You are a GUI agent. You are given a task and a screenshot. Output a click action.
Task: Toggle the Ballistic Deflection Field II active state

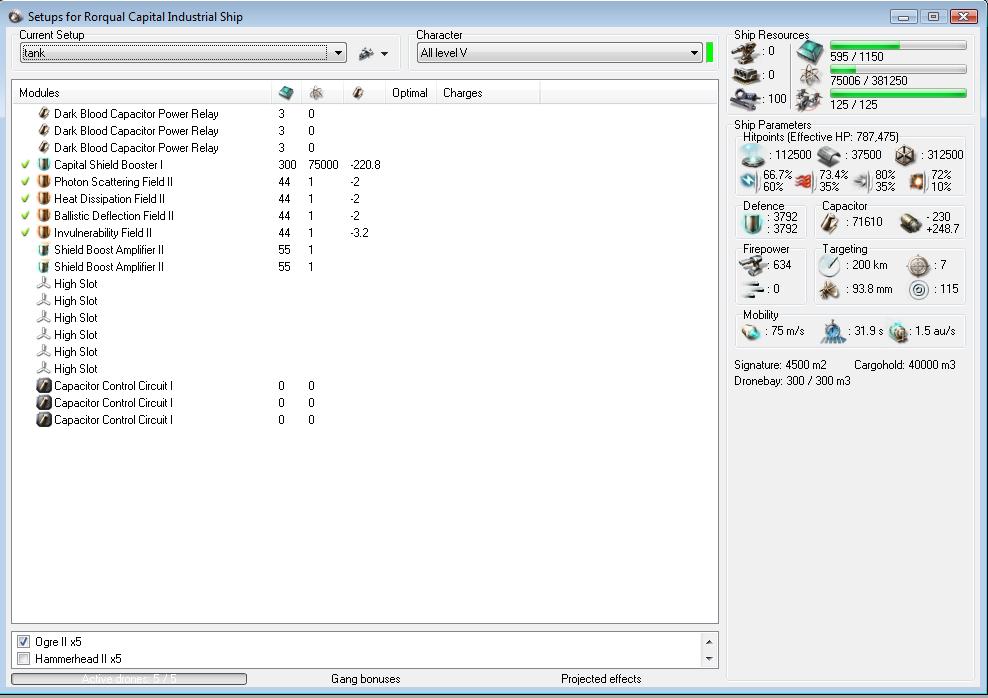click(25, 215)
